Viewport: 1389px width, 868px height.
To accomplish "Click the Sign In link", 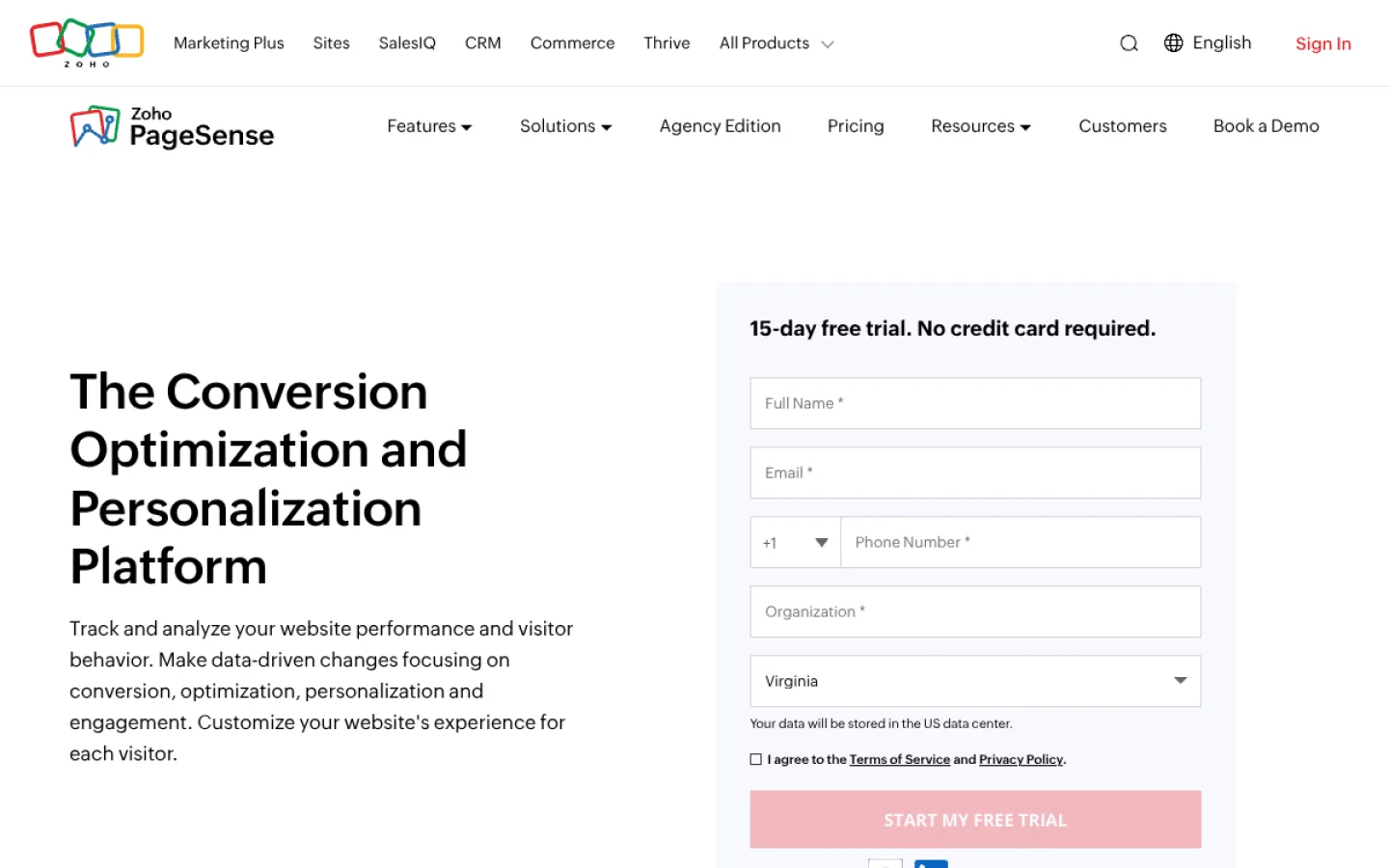I will [x=1322, y=43].
